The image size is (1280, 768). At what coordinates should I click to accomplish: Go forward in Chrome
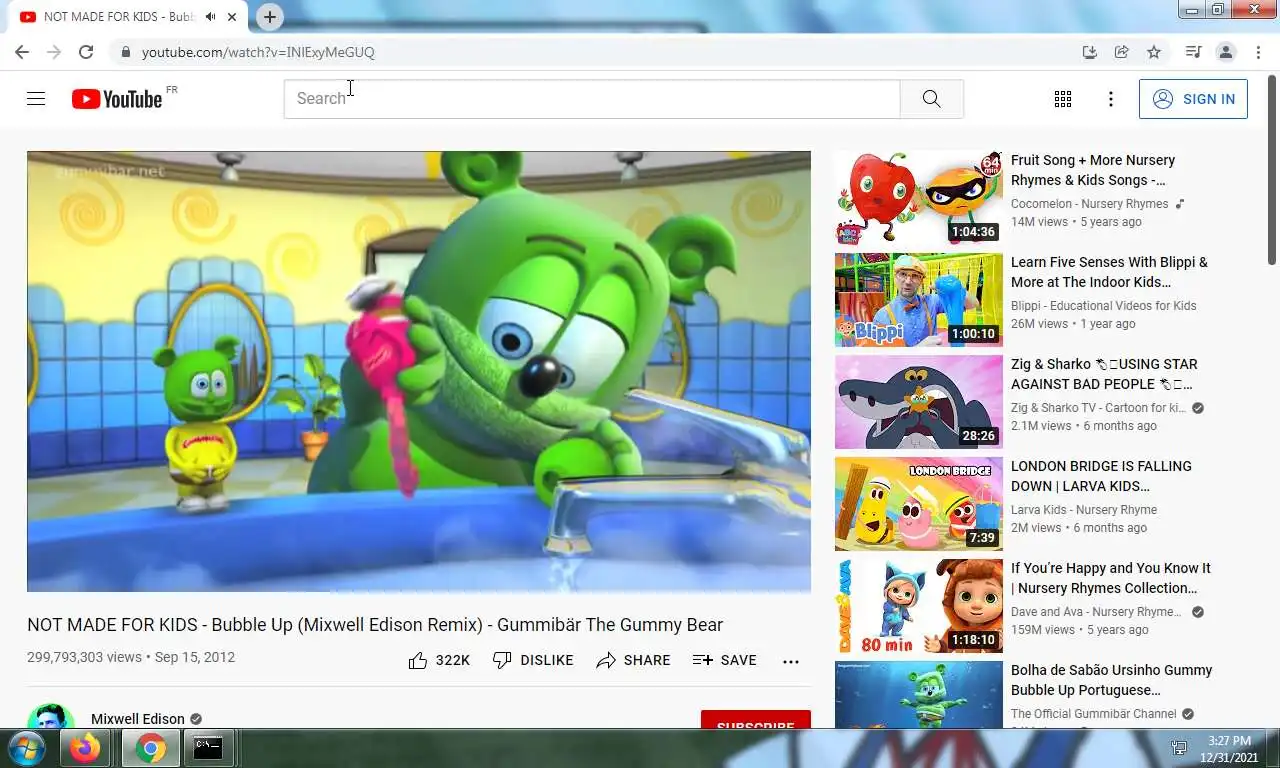point(54,52)
